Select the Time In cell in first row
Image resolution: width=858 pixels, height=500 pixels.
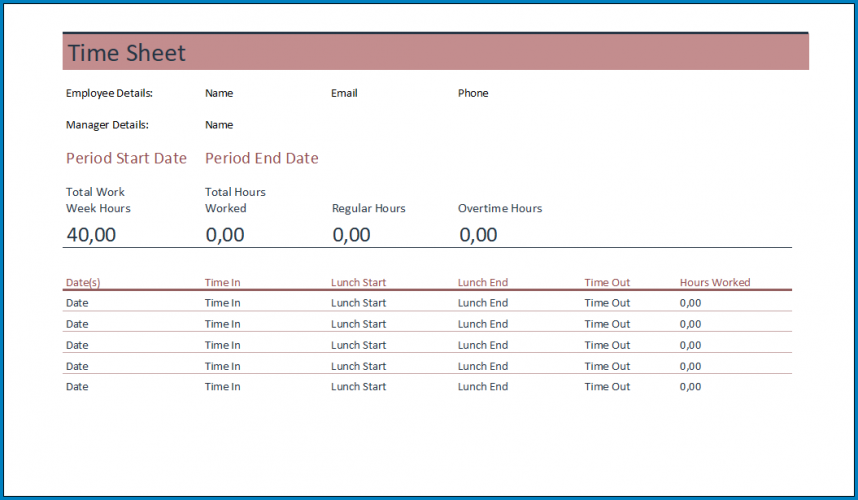pyautogui.click(x=223, y=303)
